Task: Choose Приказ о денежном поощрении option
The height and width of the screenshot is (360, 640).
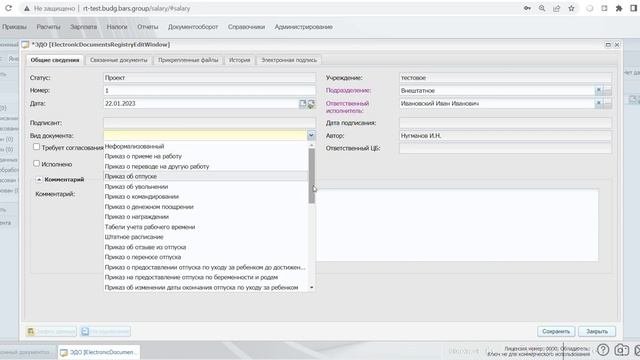Action: coord(206,207)
